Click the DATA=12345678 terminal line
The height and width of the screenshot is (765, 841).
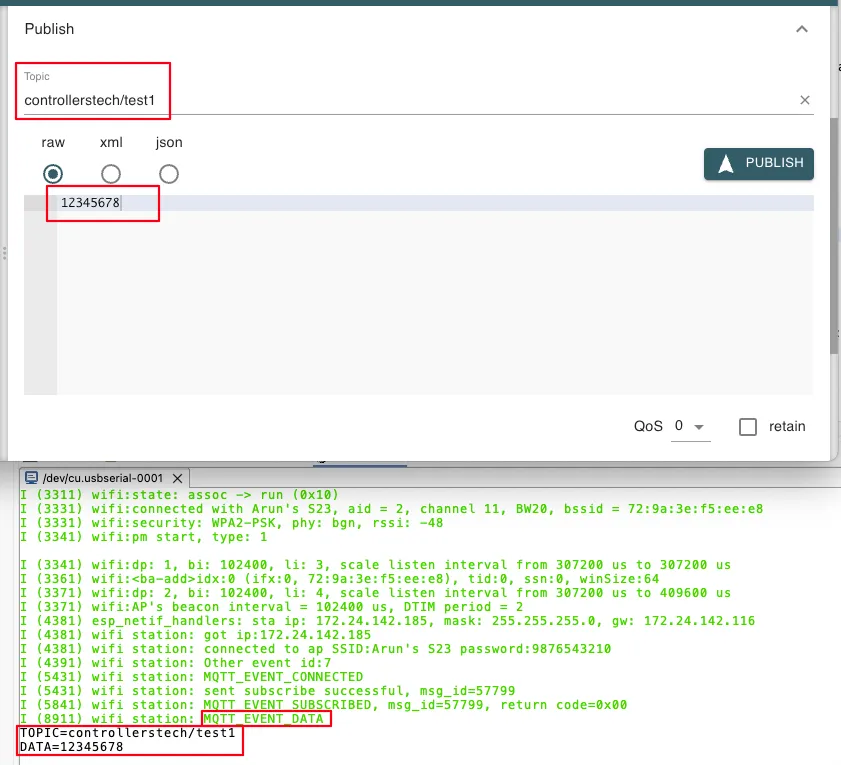coord(71,746)
